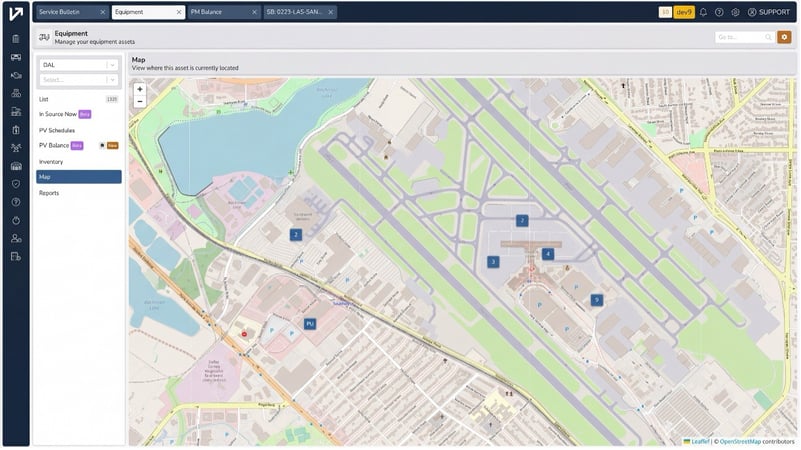Open the notifications bell
Screen dimensions: 801x450
click(703, 12)
